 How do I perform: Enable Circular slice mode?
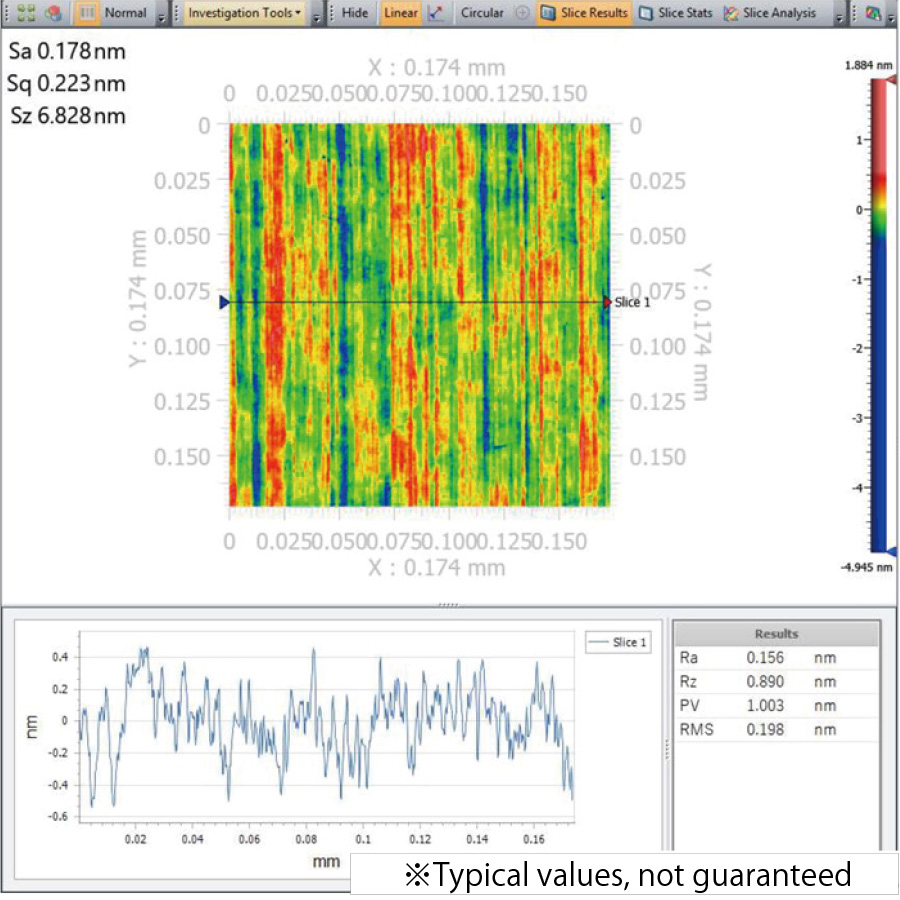point(485,13)
